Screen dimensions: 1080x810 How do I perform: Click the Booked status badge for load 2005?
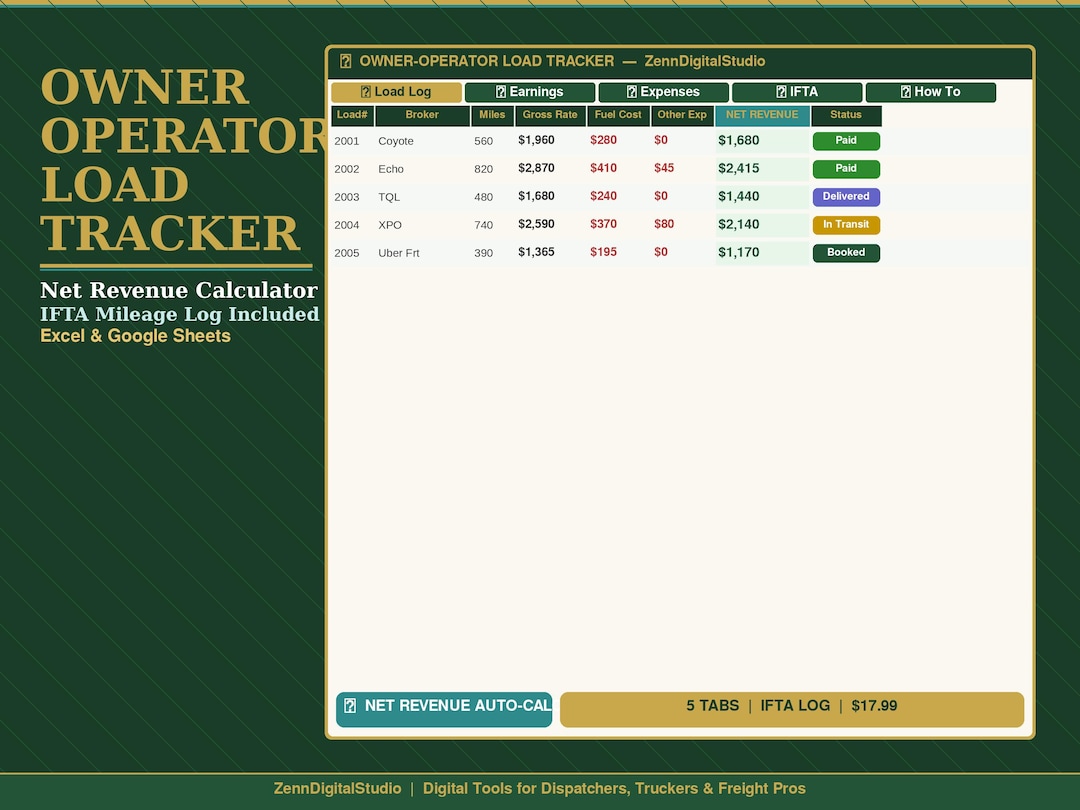point(846,253)
